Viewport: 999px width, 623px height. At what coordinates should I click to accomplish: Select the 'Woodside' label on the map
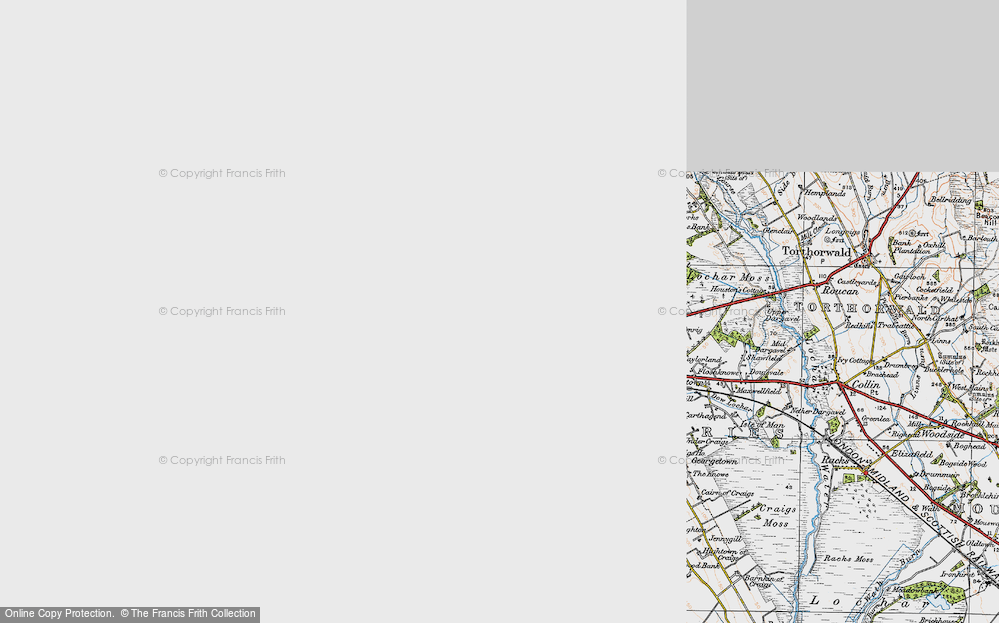click(943, 434)
